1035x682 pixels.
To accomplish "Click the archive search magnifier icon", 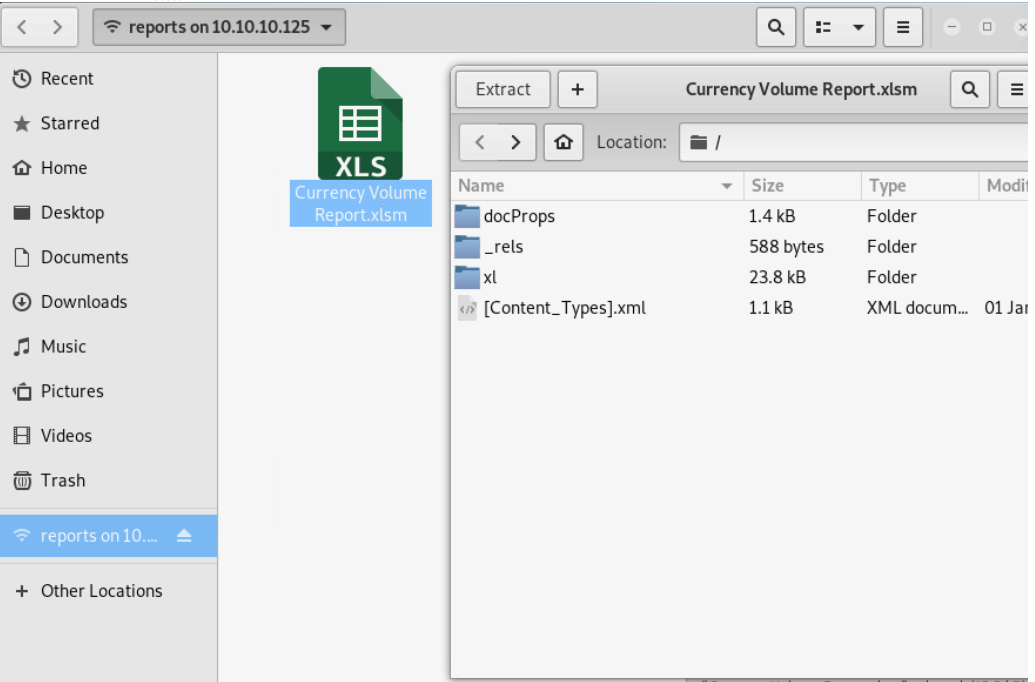I will [969, 90].
